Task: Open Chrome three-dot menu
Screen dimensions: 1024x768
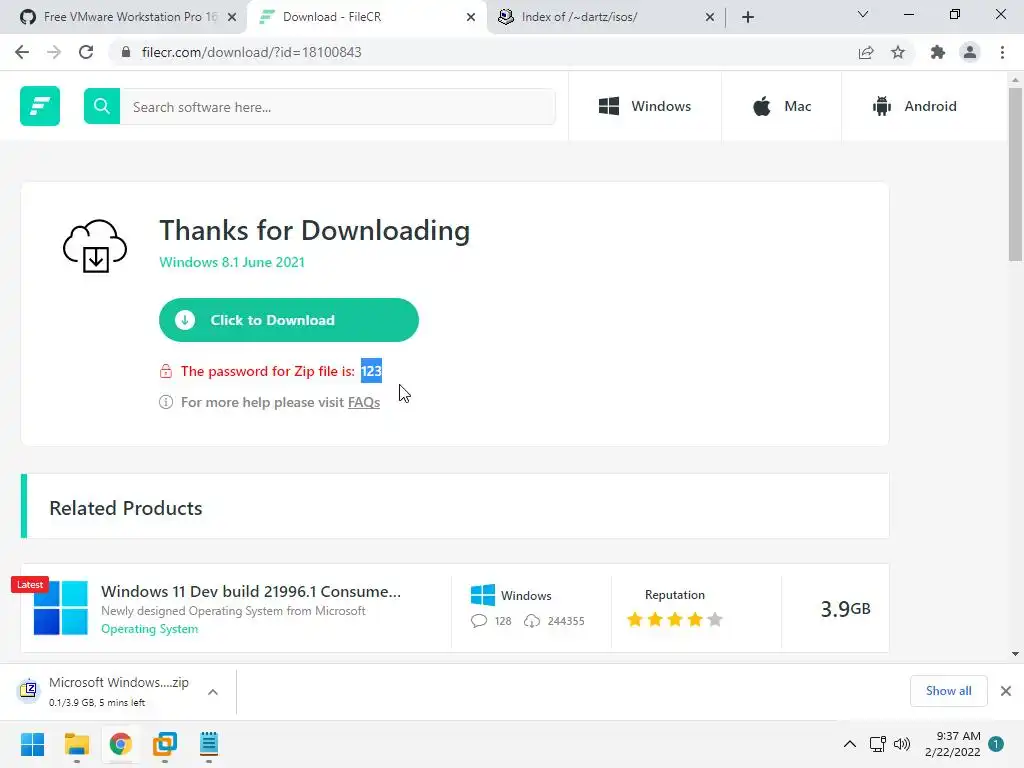Action: (1002, 52)
